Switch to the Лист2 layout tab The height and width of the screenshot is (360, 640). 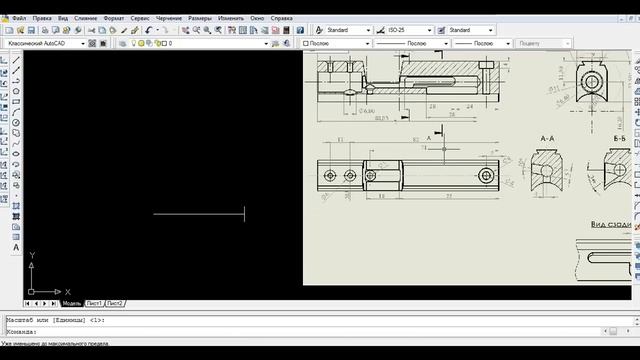pyautogui.click(x=115, y=304)
